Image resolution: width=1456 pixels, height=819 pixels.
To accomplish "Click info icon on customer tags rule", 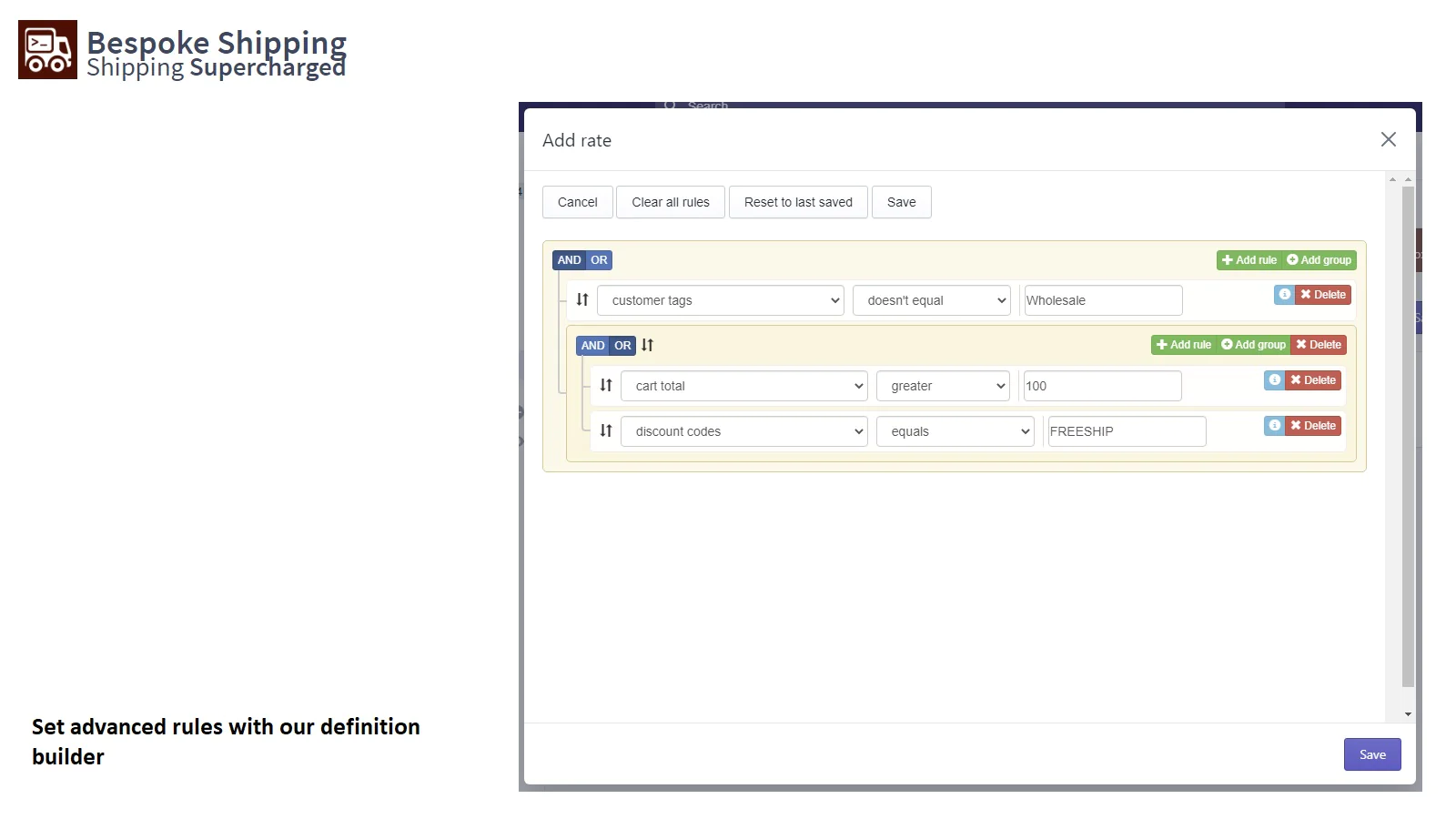I will click(1284, 295).
